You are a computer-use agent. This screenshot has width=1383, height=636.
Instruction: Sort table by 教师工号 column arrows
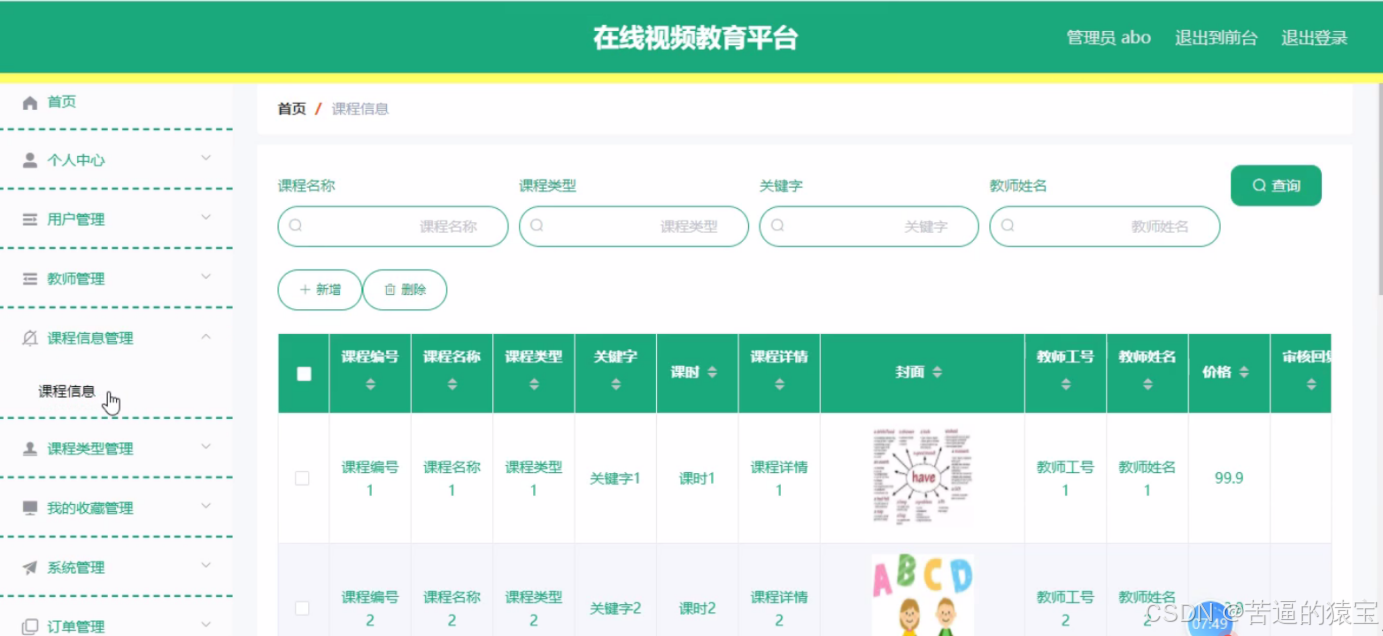click(x=1066, y=384)
